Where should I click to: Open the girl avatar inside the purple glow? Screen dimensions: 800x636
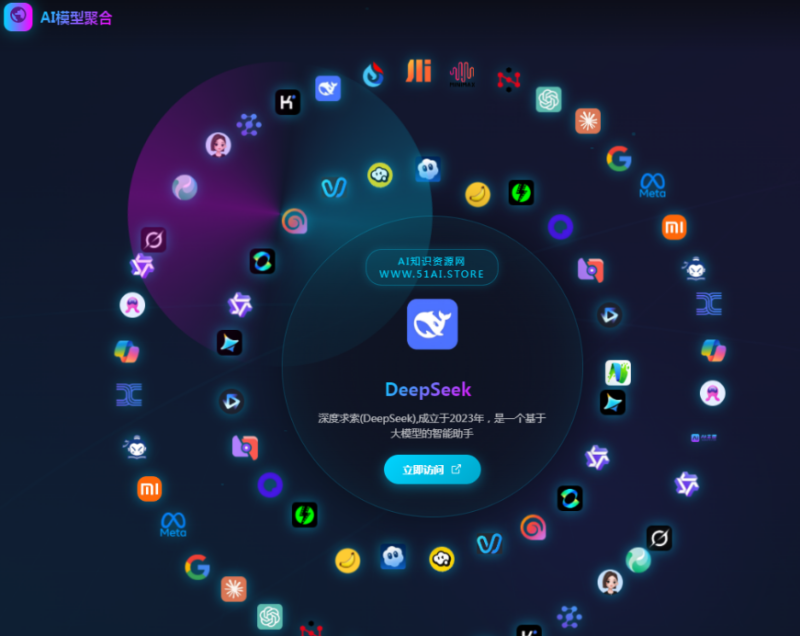[218, 145]
